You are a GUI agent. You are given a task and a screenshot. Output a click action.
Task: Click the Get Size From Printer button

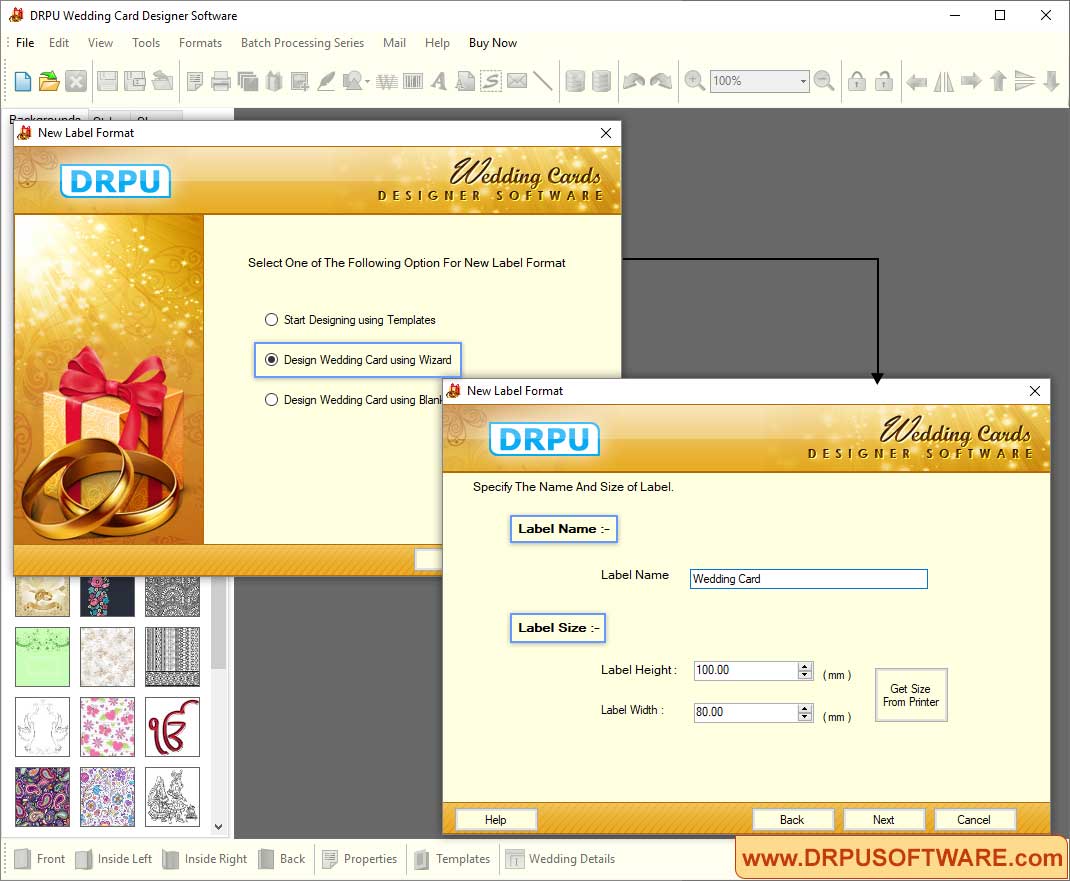point(911,695)
